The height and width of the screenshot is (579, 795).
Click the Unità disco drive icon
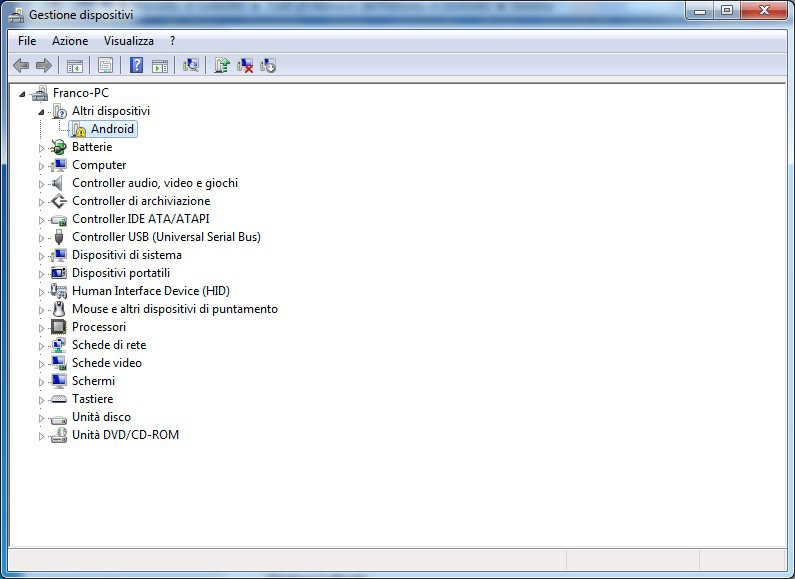[x=59, y=419]
